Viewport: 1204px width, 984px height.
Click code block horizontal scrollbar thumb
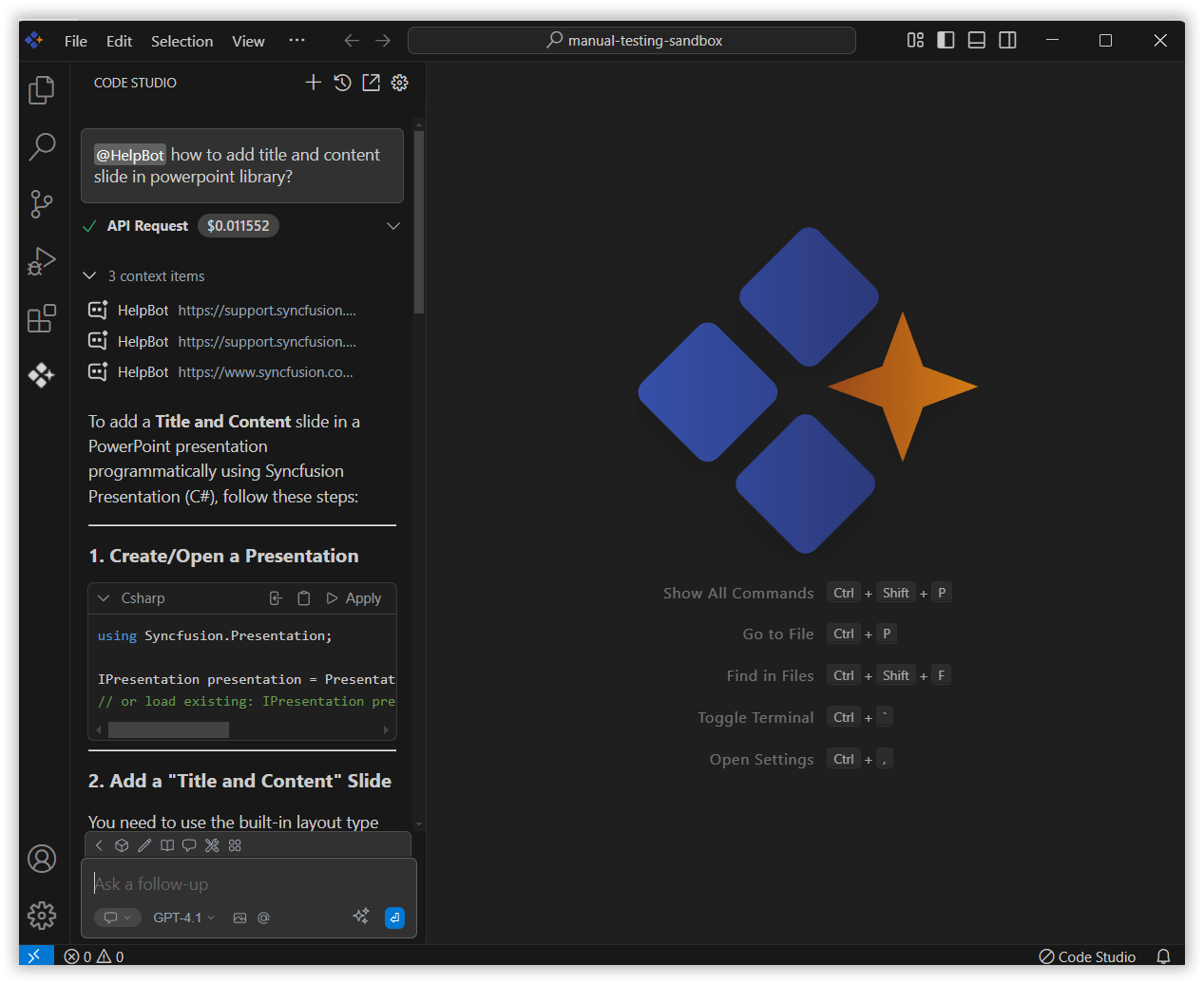point(168,729)
